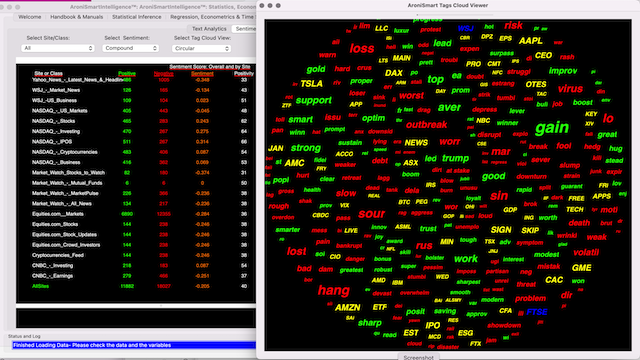Select the NASDAQ_-_Cryptocurrencies row

(136, 152)
